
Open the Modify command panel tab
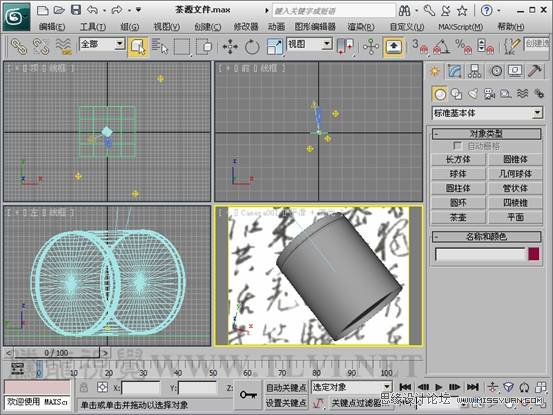[x=455, y=72]
